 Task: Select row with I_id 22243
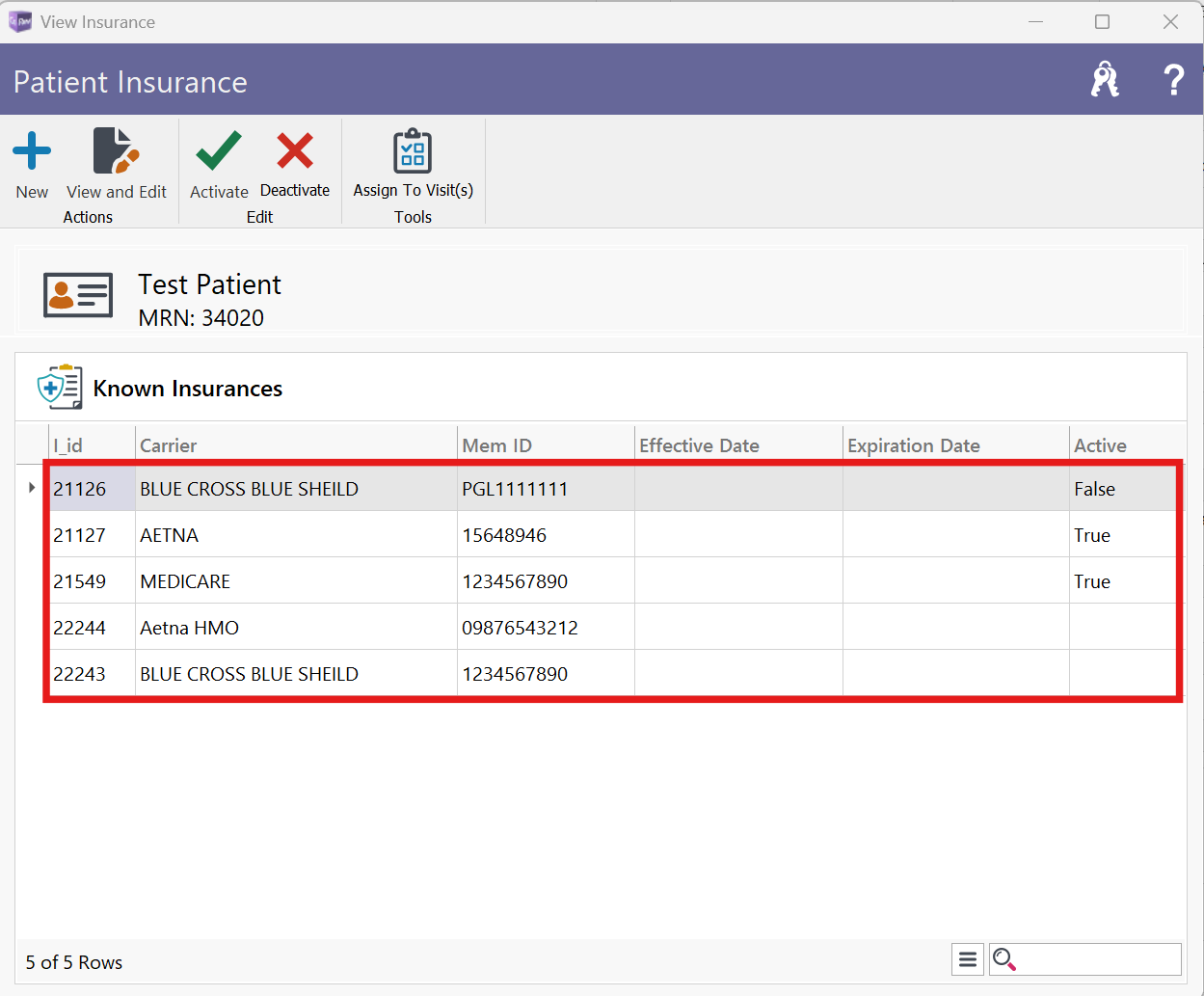pyautogui.click(x=80, y=674)
